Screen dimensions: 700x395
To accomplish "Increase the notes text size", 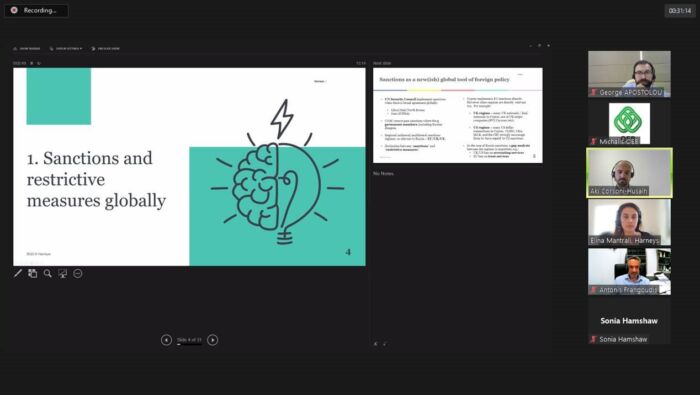I will tap(376, 344).
